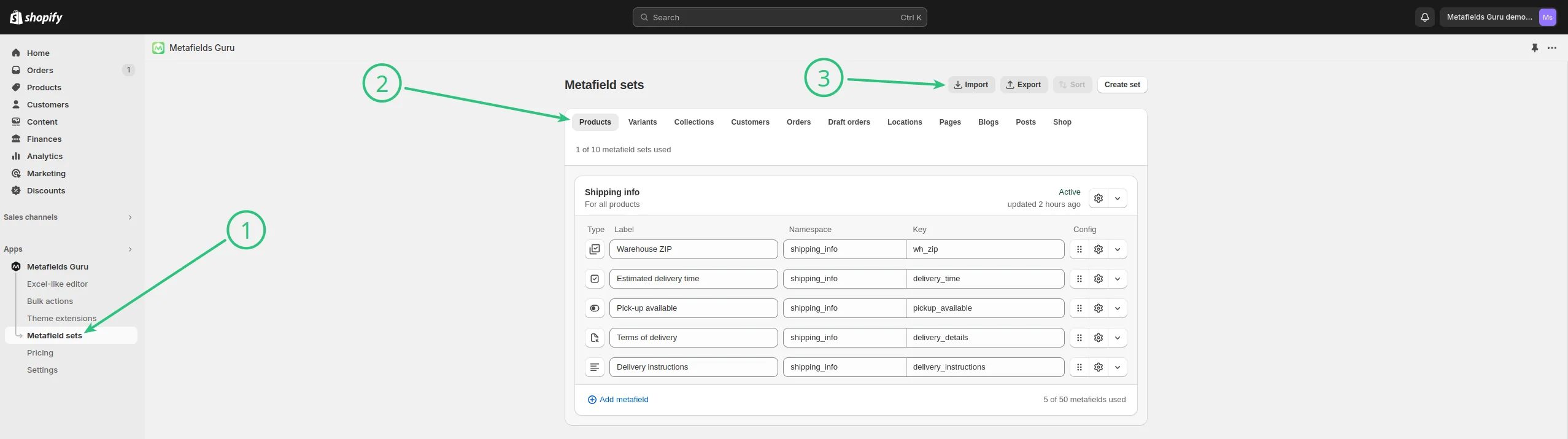1568x439 pixels.
Task: Expand the Apps section
Action: point(130,249)
